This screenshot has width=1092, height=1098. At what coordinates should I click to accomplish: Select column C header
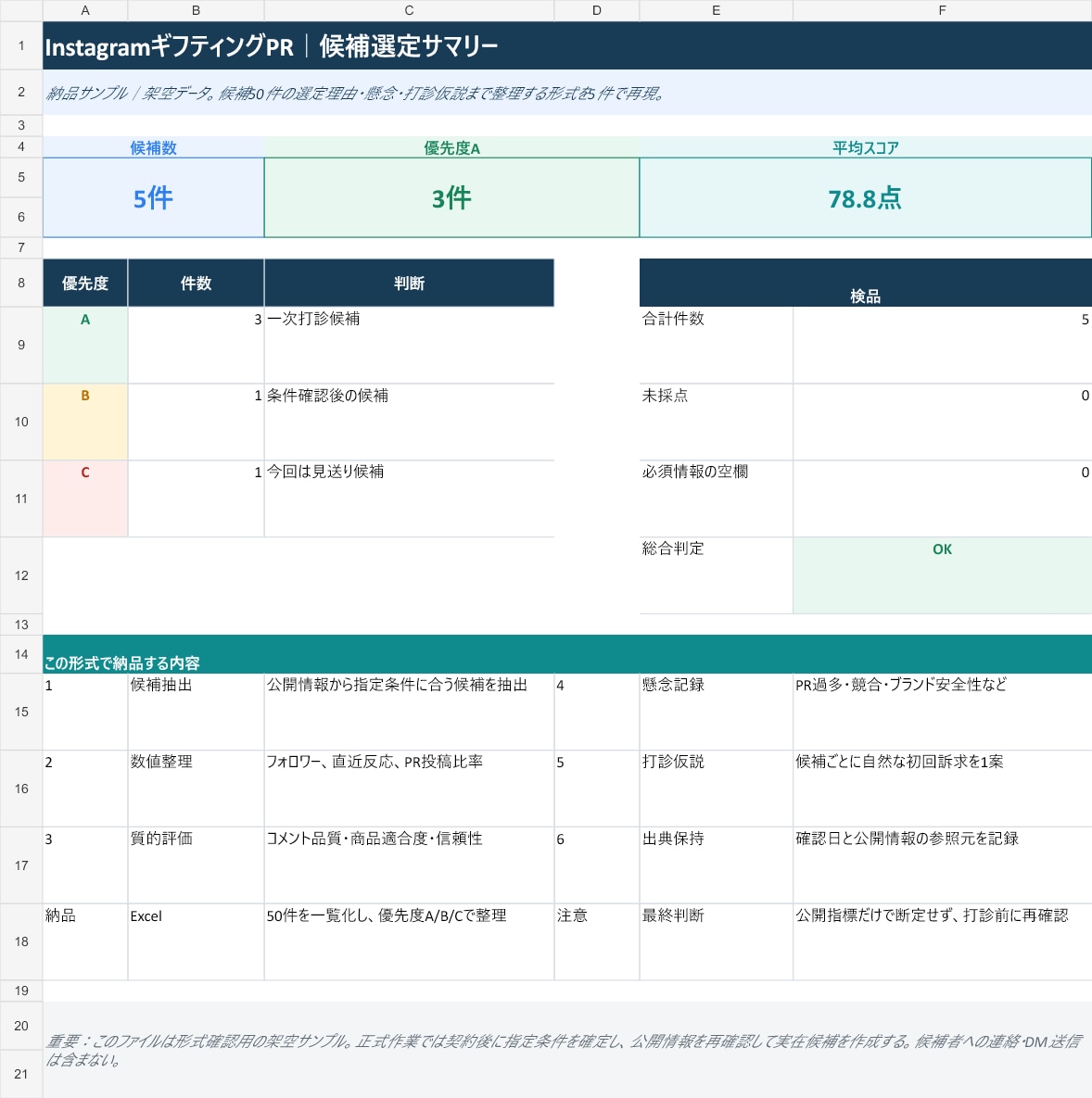coord(409,10)
